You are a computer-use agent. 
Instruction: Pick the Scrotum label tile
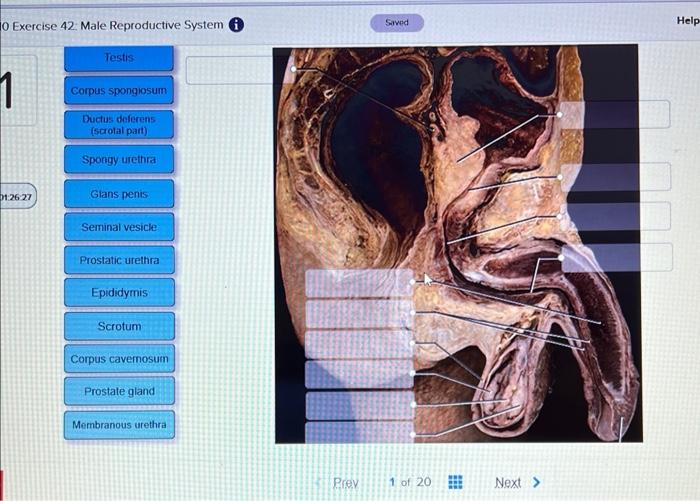pyautogui.click(x=120, y=326)
